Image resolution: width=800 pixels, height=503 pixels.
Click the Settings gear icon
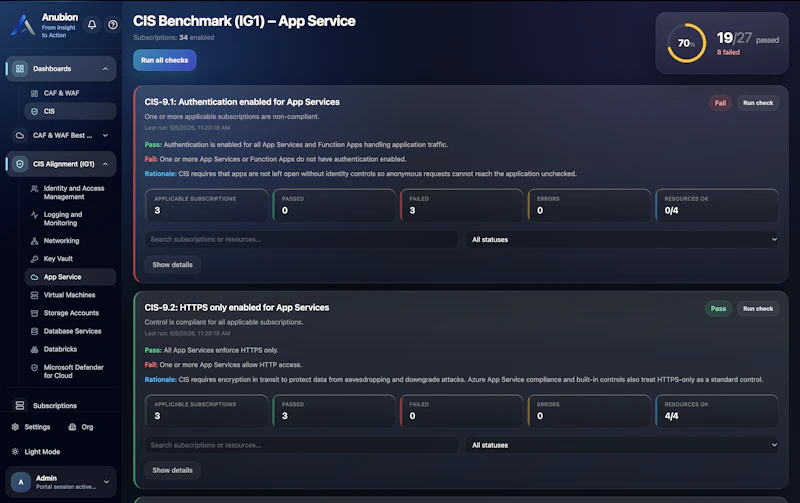click(15, 427)
